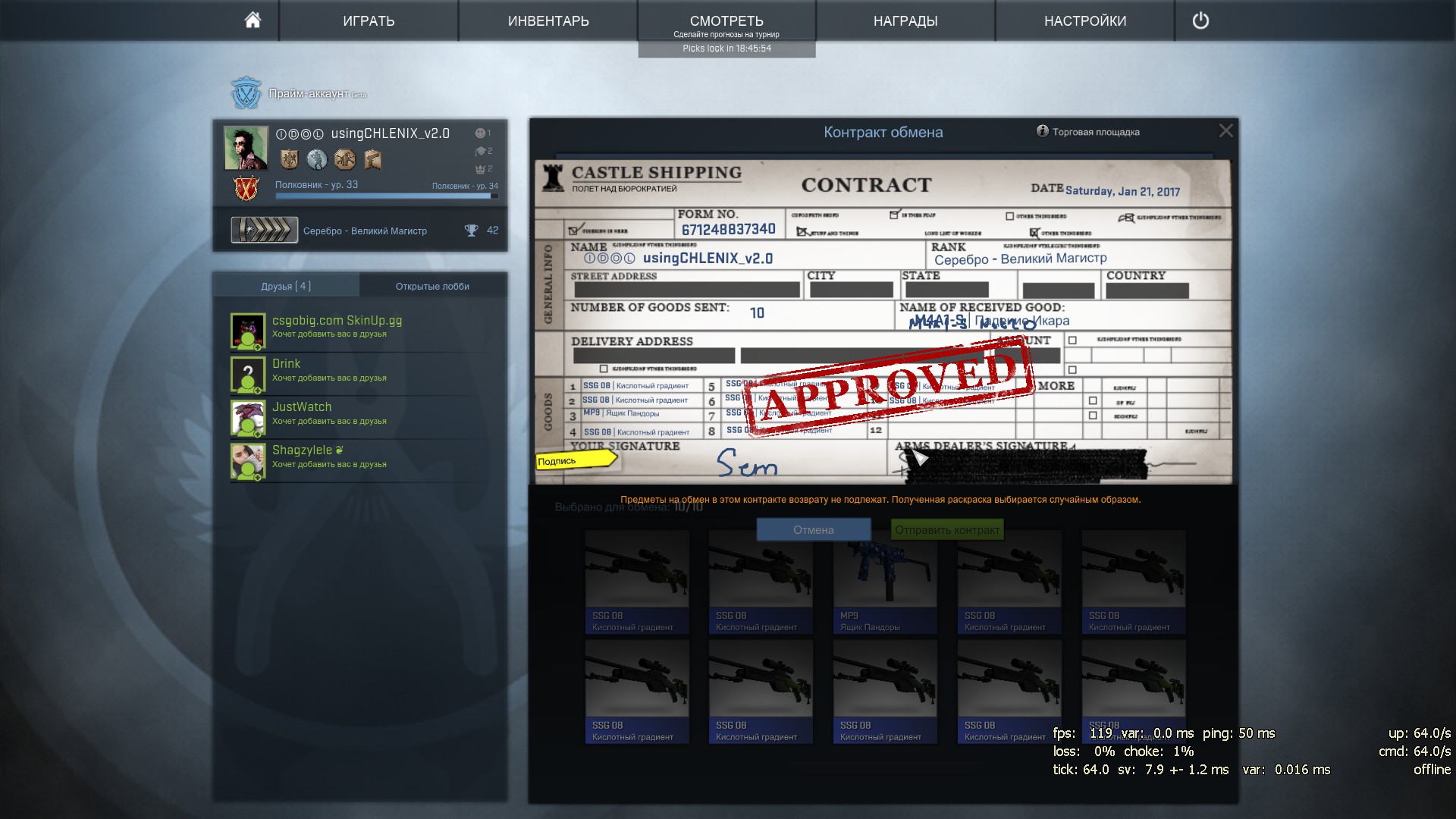Image resolution: width=1456 pixels, height=819 pixels.
Task: Click usingCHLENIX profile avatar
Action: click(246, 148)
